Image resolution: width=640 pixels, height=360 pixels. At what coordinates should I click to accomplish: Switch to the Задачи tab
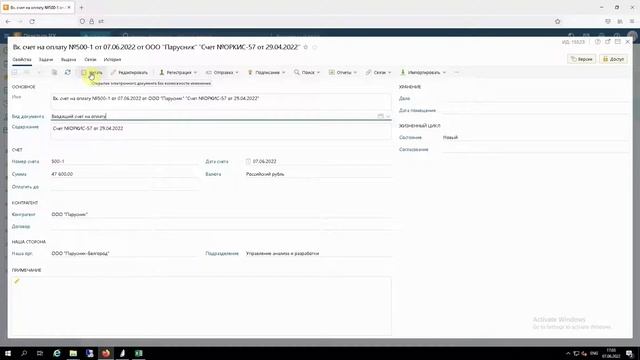pos(46,60)
